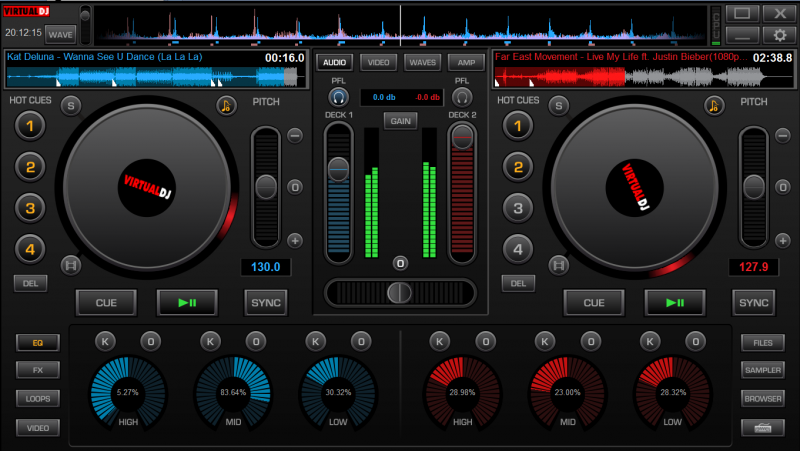Toggle Deck 1 MID kill K button
Viewport: 800px width, 451px height.
point(210,341)
